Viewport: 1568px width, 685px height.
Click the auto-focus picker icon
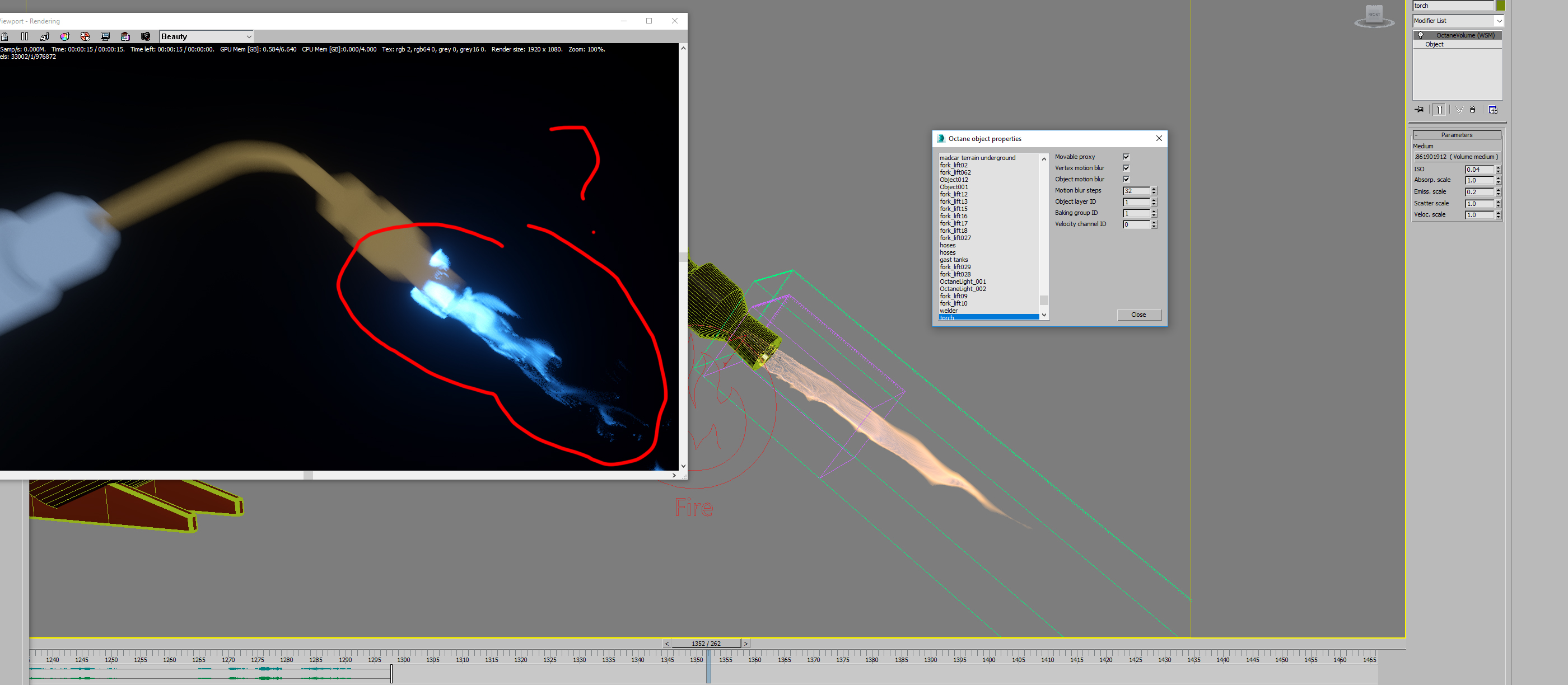click(44, 36)
